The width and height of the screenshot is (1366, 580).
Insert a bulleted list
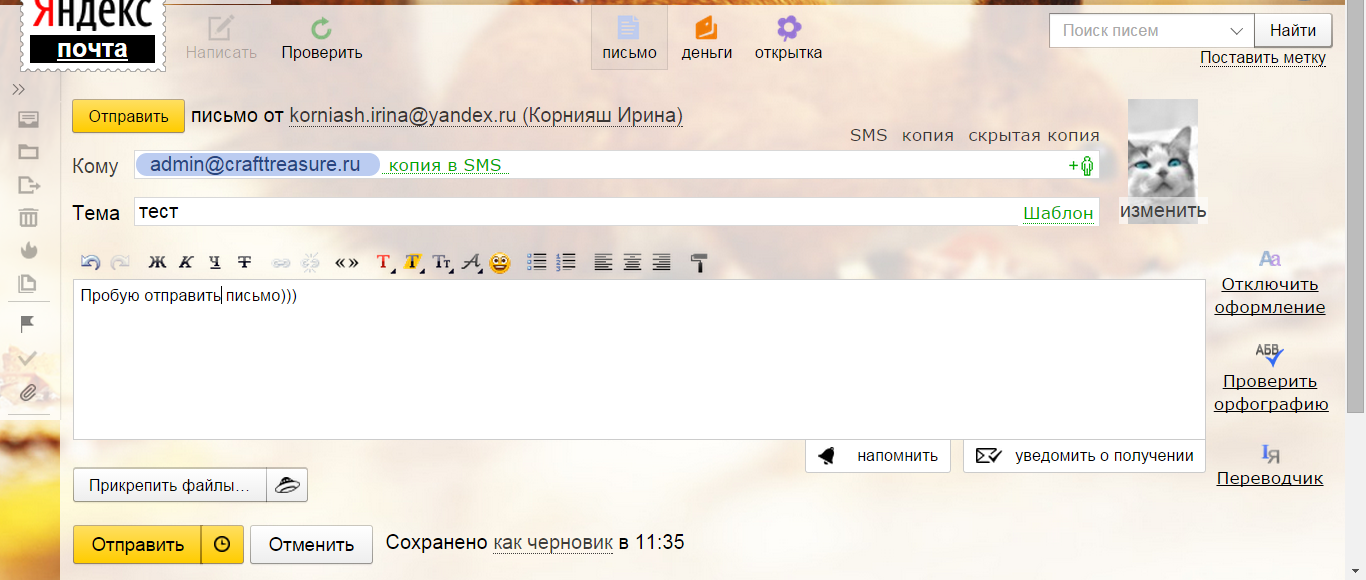point(537,262)
